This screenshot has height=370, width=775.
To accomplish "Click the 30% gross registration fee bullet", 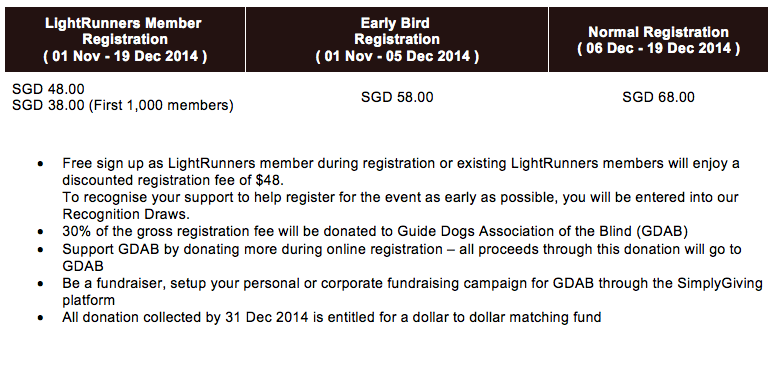I will click(375, 231).
